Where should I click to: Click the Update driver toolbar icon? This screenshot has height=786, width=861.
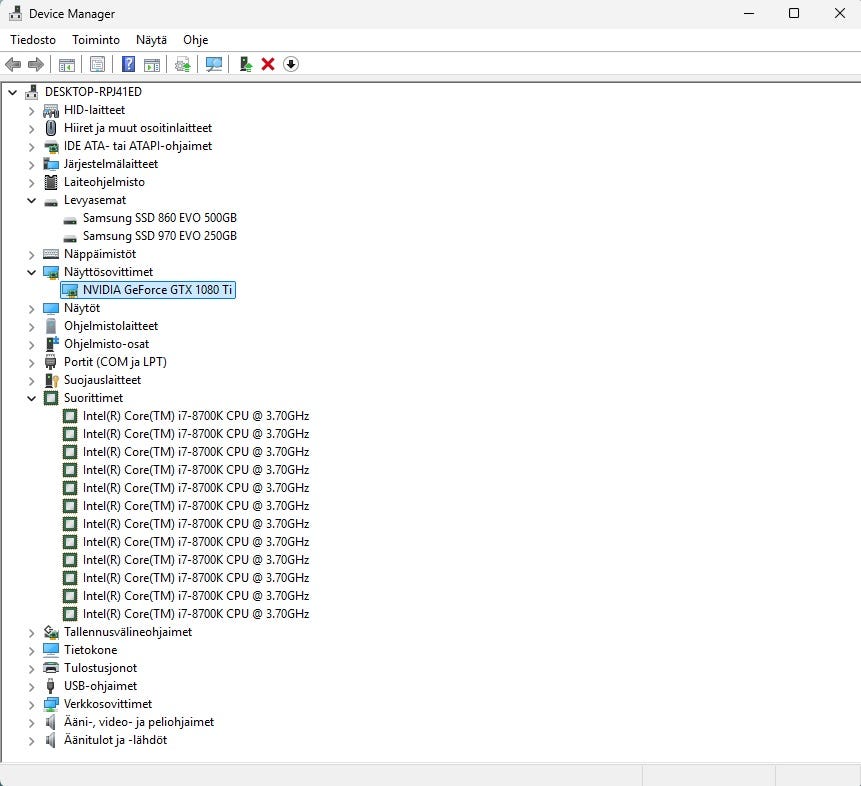click(183, 64)
